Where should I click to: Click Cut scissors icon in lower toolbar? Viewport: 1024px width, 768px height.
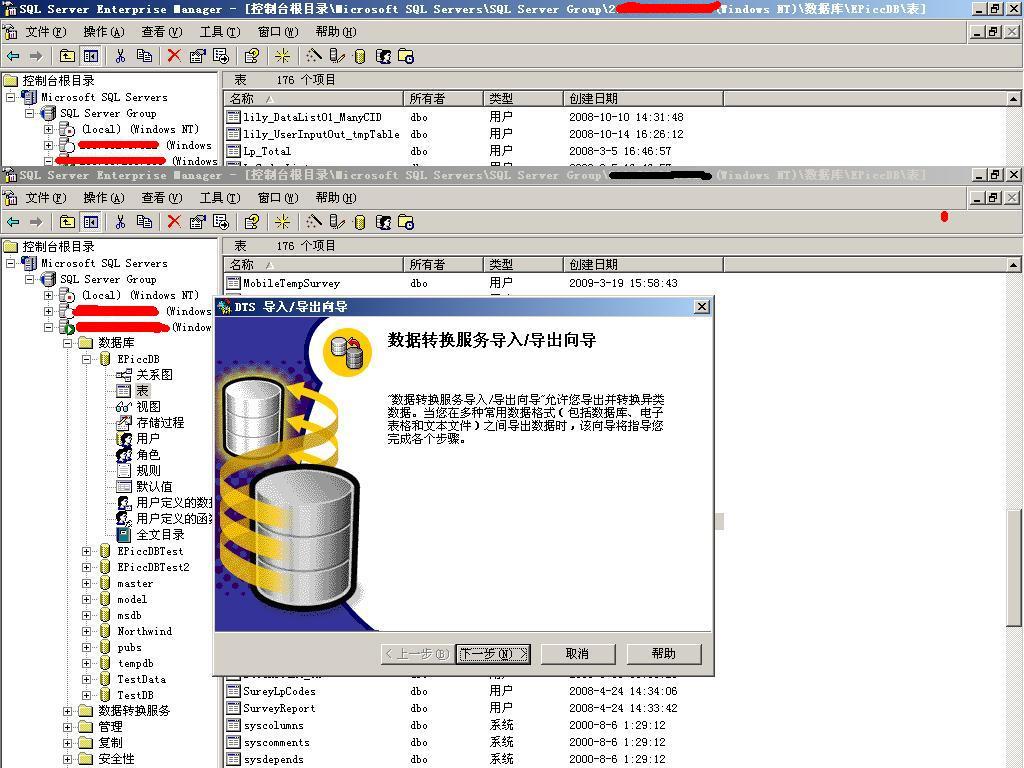pos(120,222)
